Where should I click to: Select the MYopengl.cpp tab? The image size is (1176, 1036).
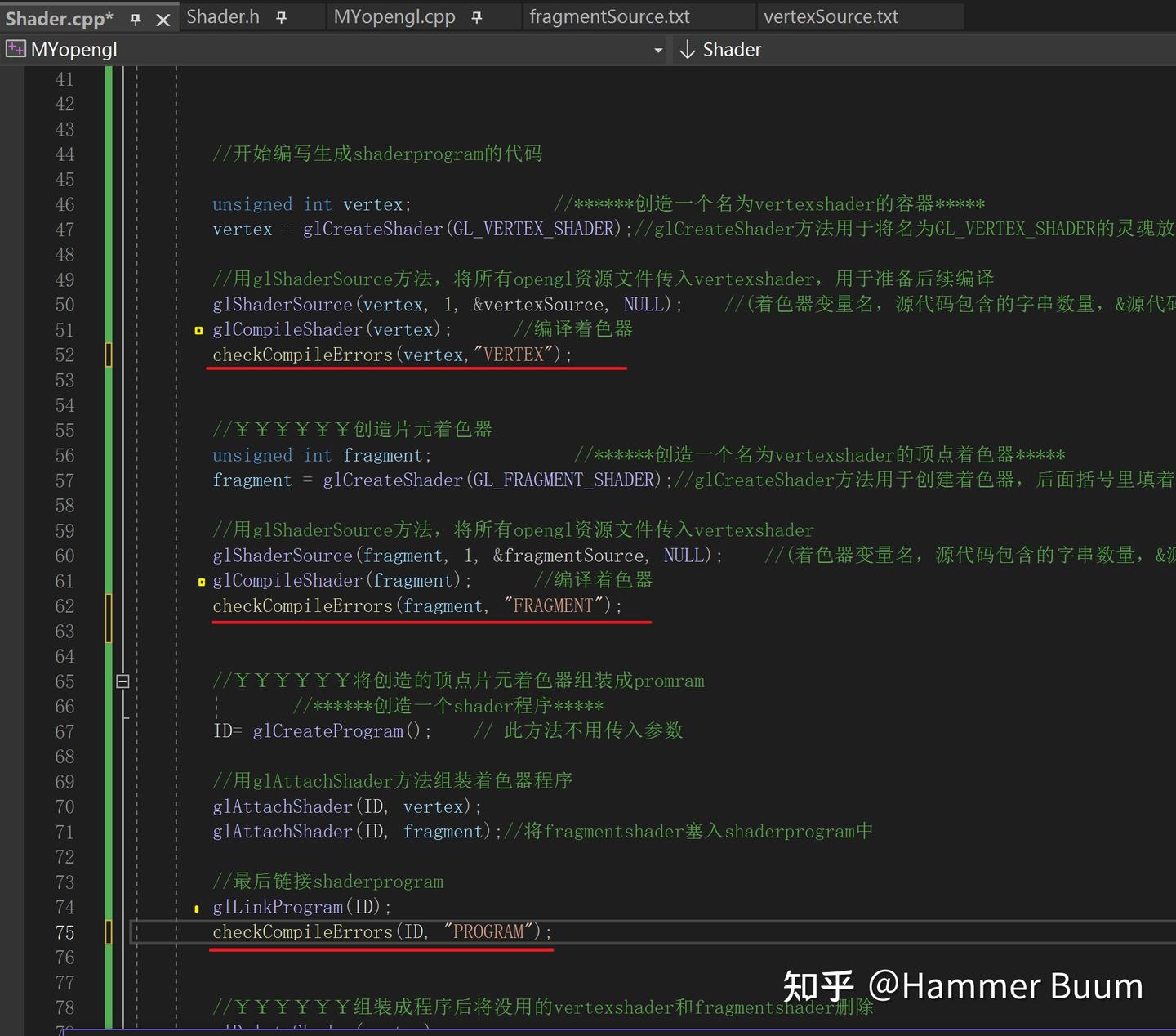394,16
